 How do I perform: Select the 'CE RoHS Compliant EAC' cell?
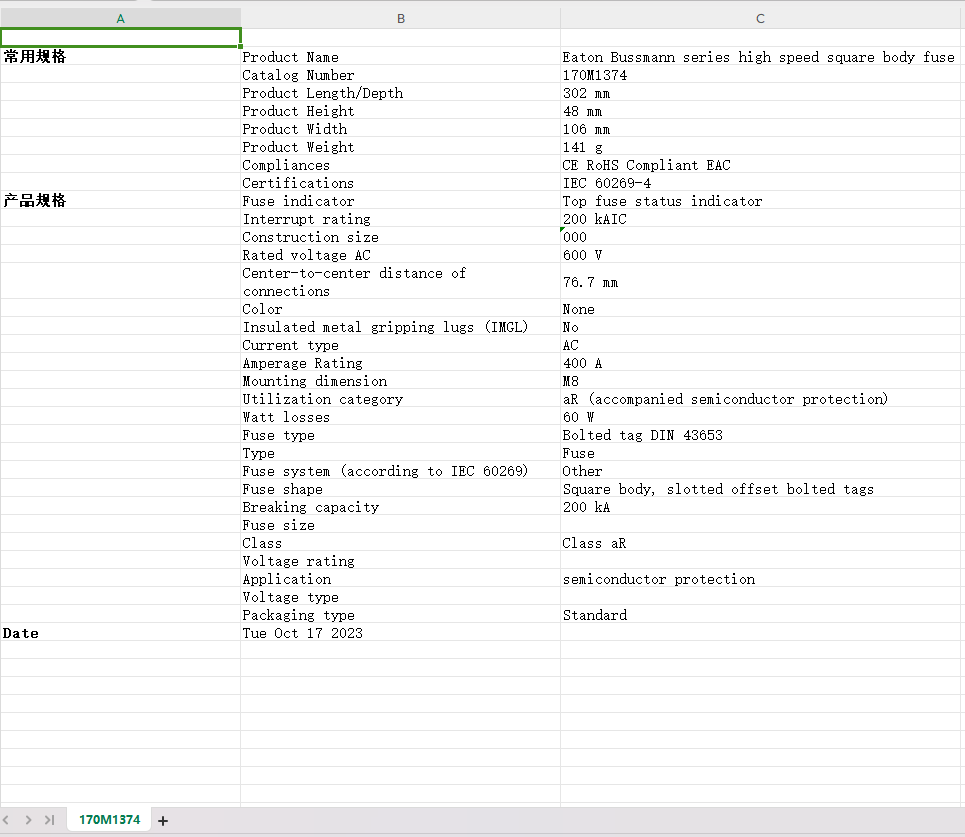click(760, 164)
